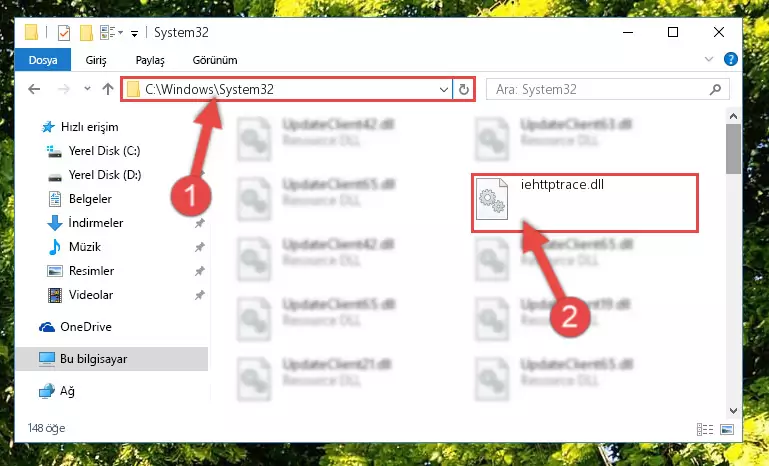Click the Properties quick access icon
This screenshot has width=769, height=466.
(64, 33)
